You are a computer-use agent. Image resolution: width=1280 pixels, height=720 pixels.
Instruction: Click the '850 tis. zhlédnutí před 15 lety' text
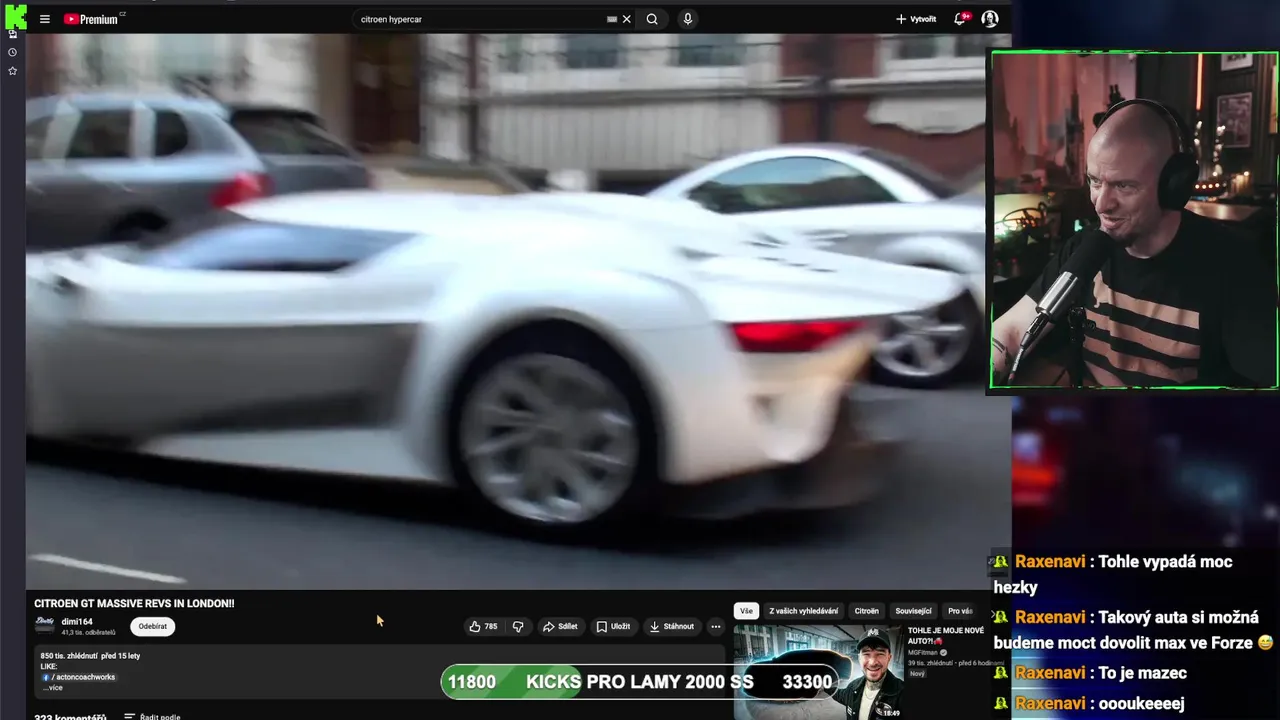pyautogui.click(x=90, y=656)
